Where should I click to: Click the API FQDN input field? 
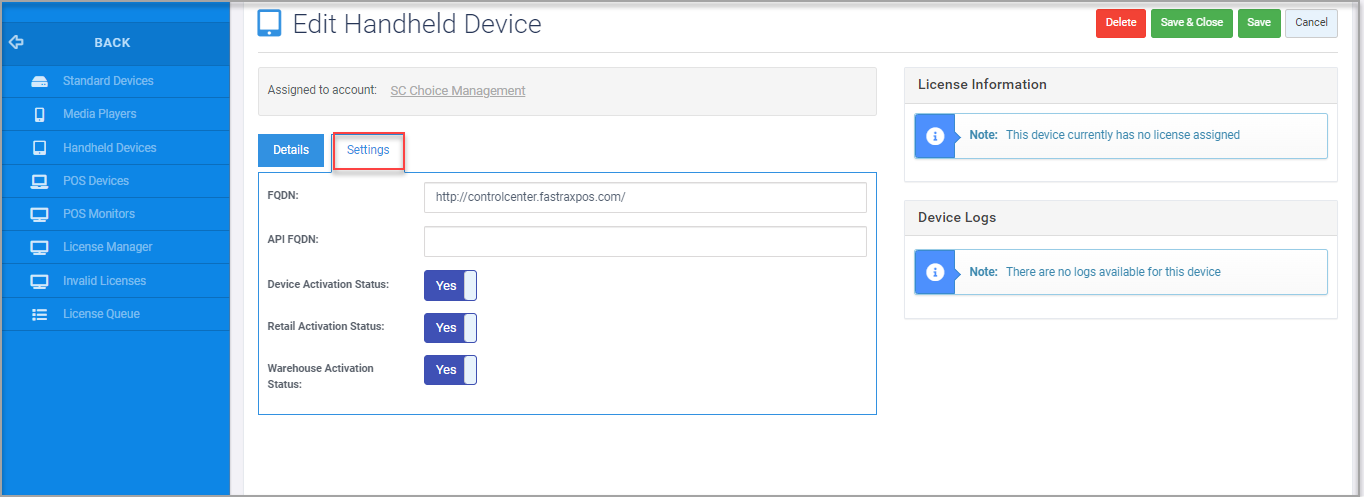point(645,242)
